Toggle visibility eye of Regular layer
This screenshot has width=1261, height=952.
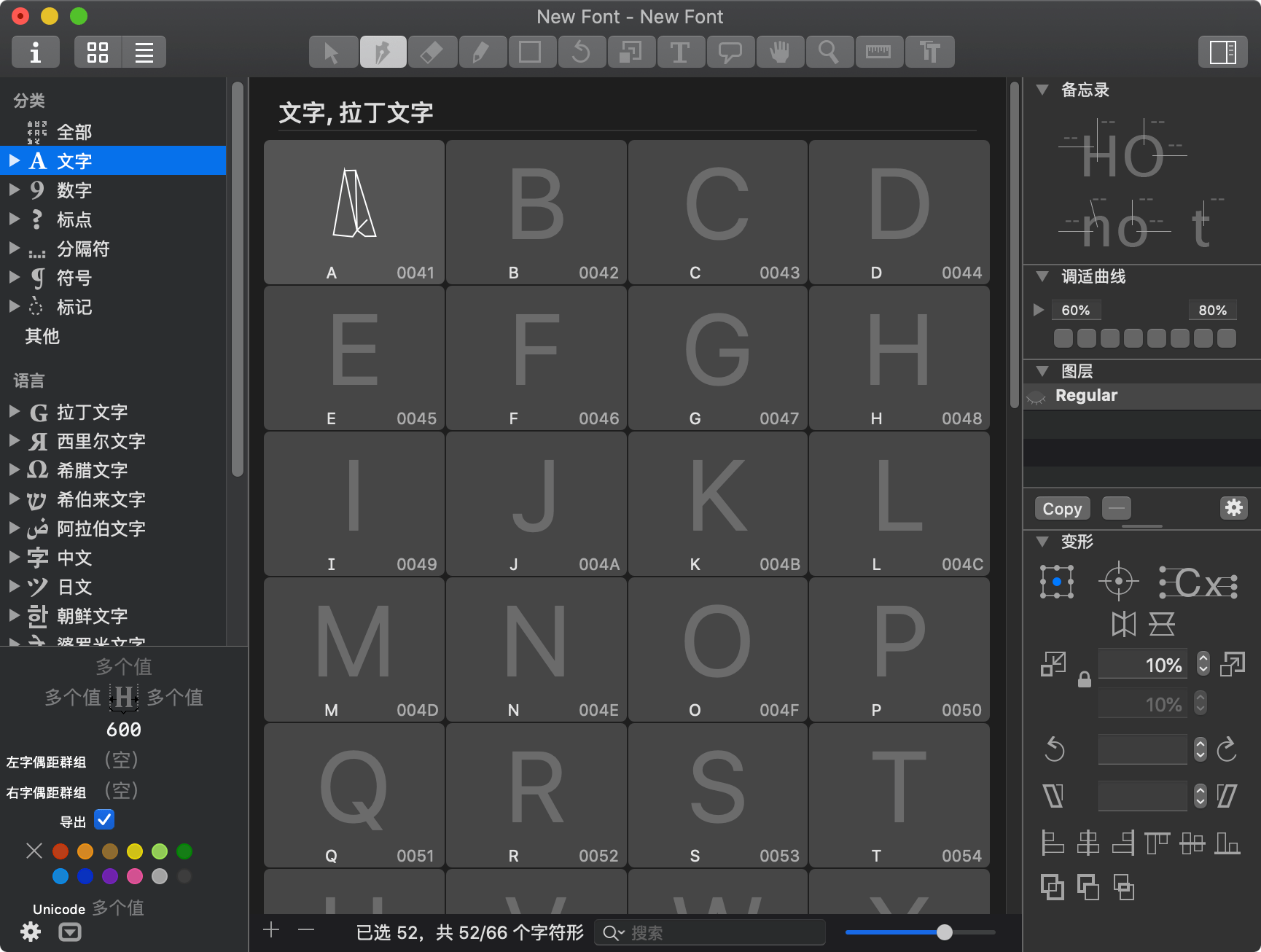pyautogui.click(x=1036, y=397)
